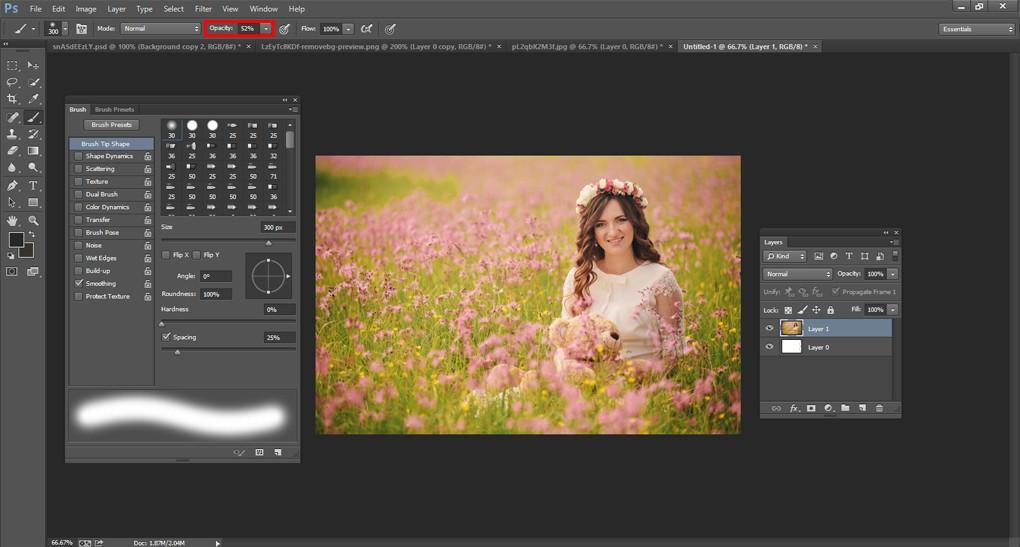
Task: Open the layer blend mode dropdown
Action: point(798,274)
